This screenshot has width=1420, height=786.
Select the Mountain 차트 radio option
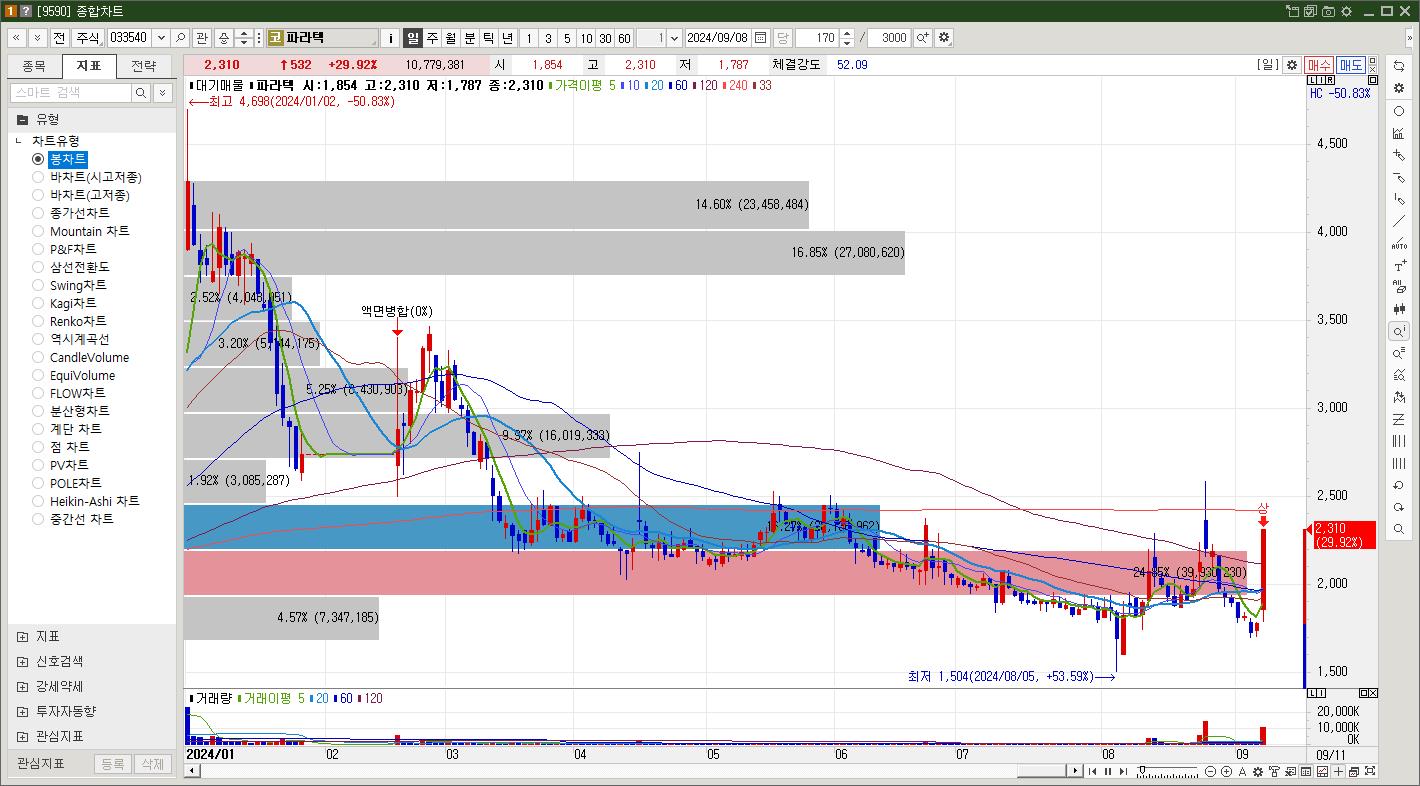(x=39, y=231)
